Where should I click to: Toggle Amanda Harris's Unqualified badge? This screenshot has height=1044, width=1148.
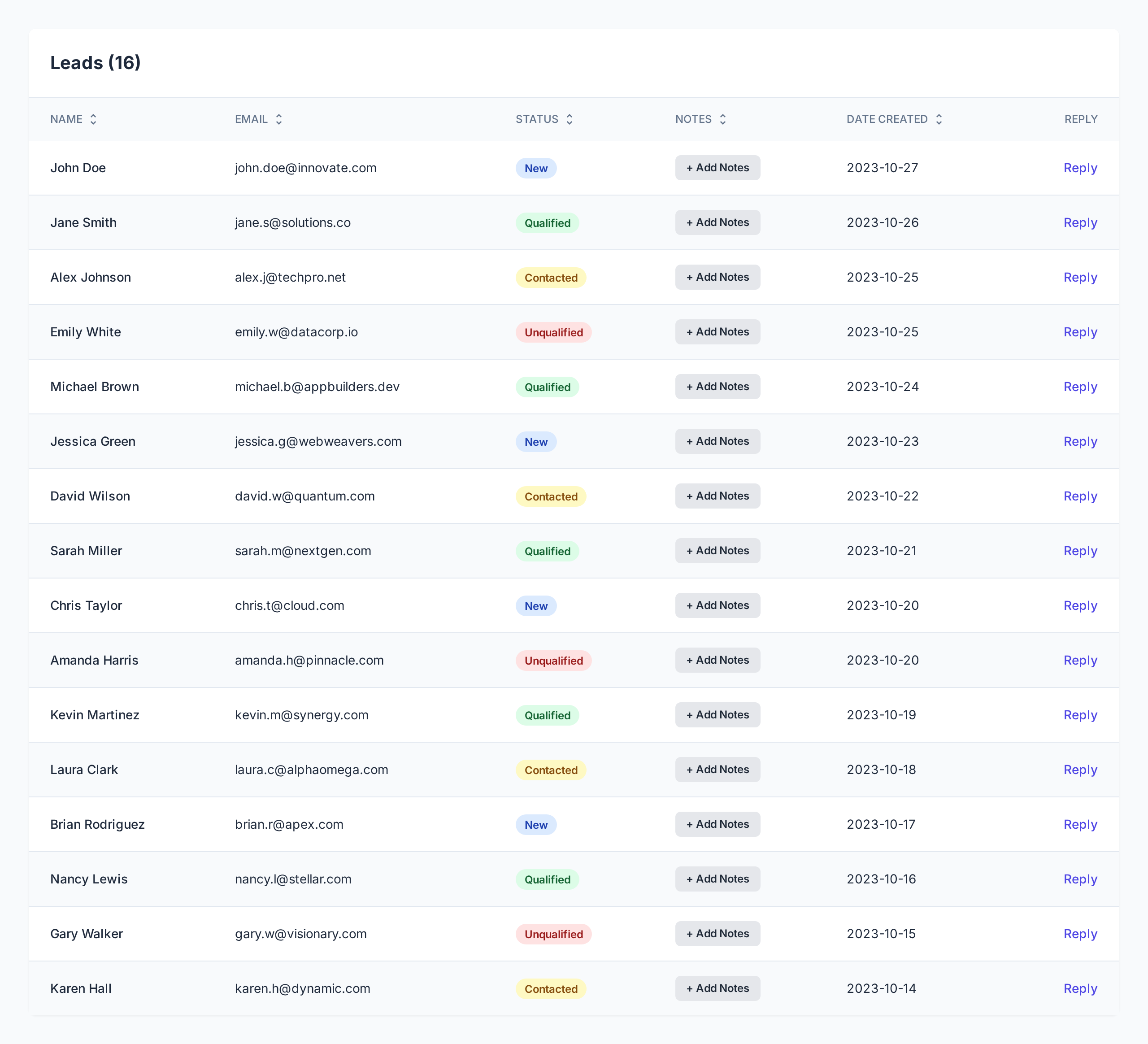553,660
